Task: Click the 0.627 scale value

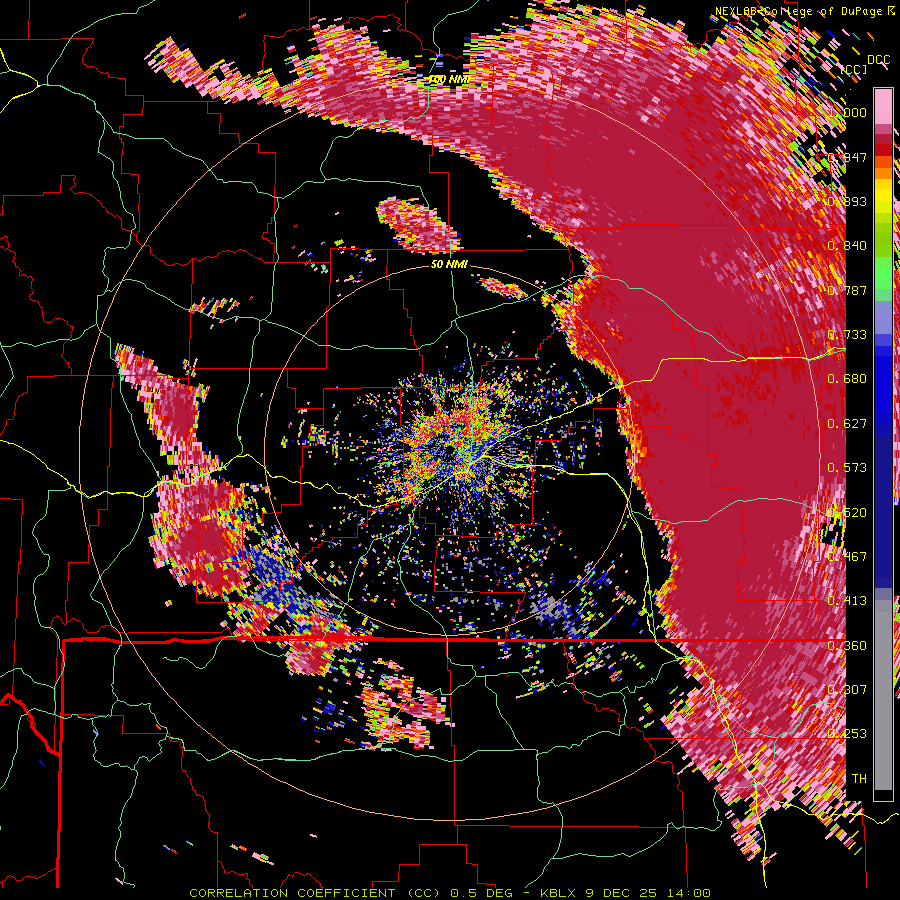Action: point(847,424)
